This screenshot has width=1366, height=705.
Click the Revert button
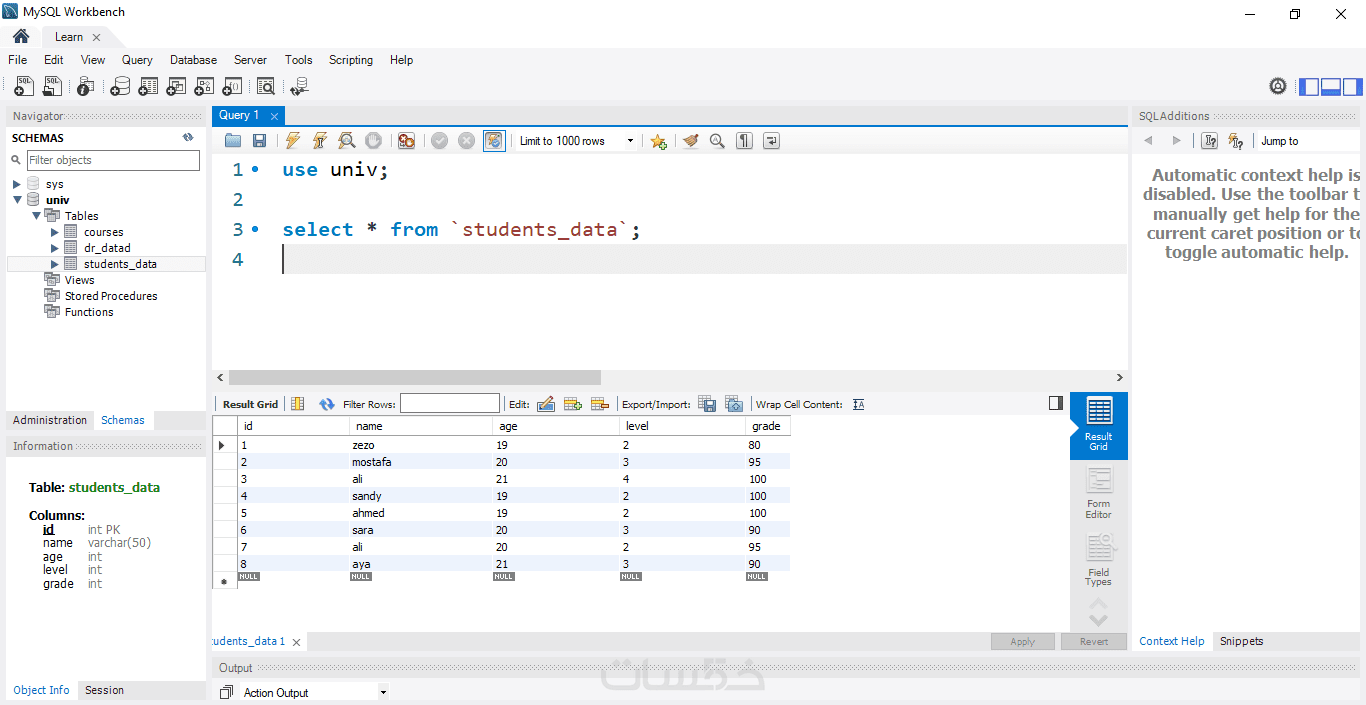[x=1094, y=642]
